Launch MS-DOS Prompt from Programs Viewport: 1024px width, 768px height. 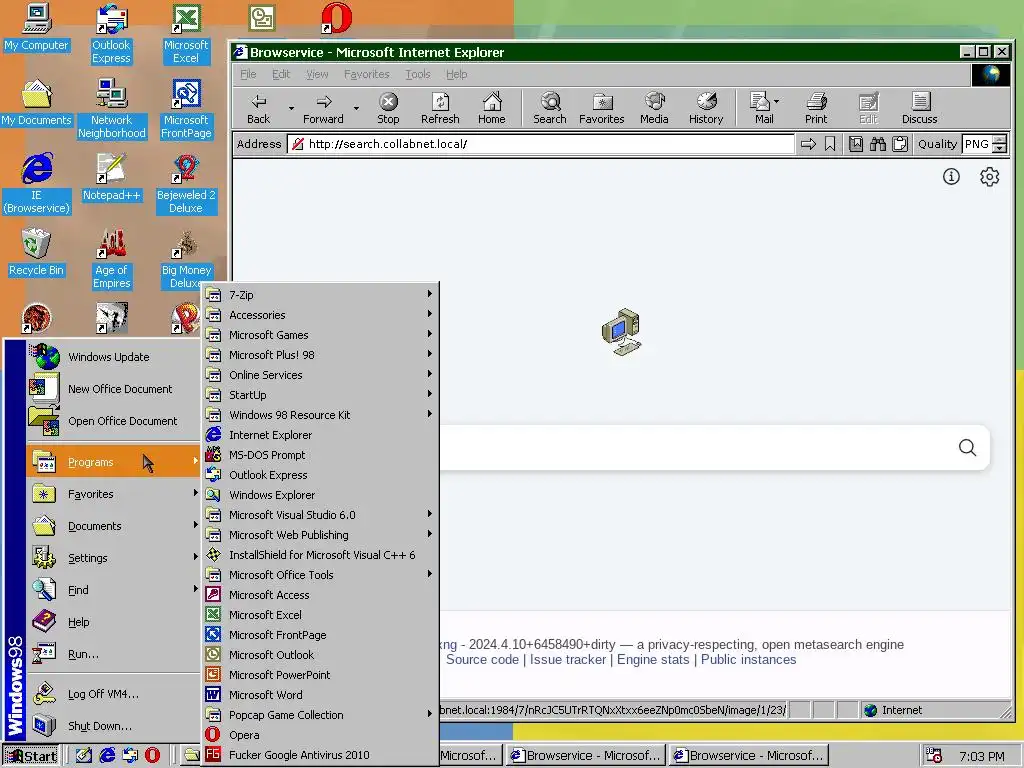point(319,455)
